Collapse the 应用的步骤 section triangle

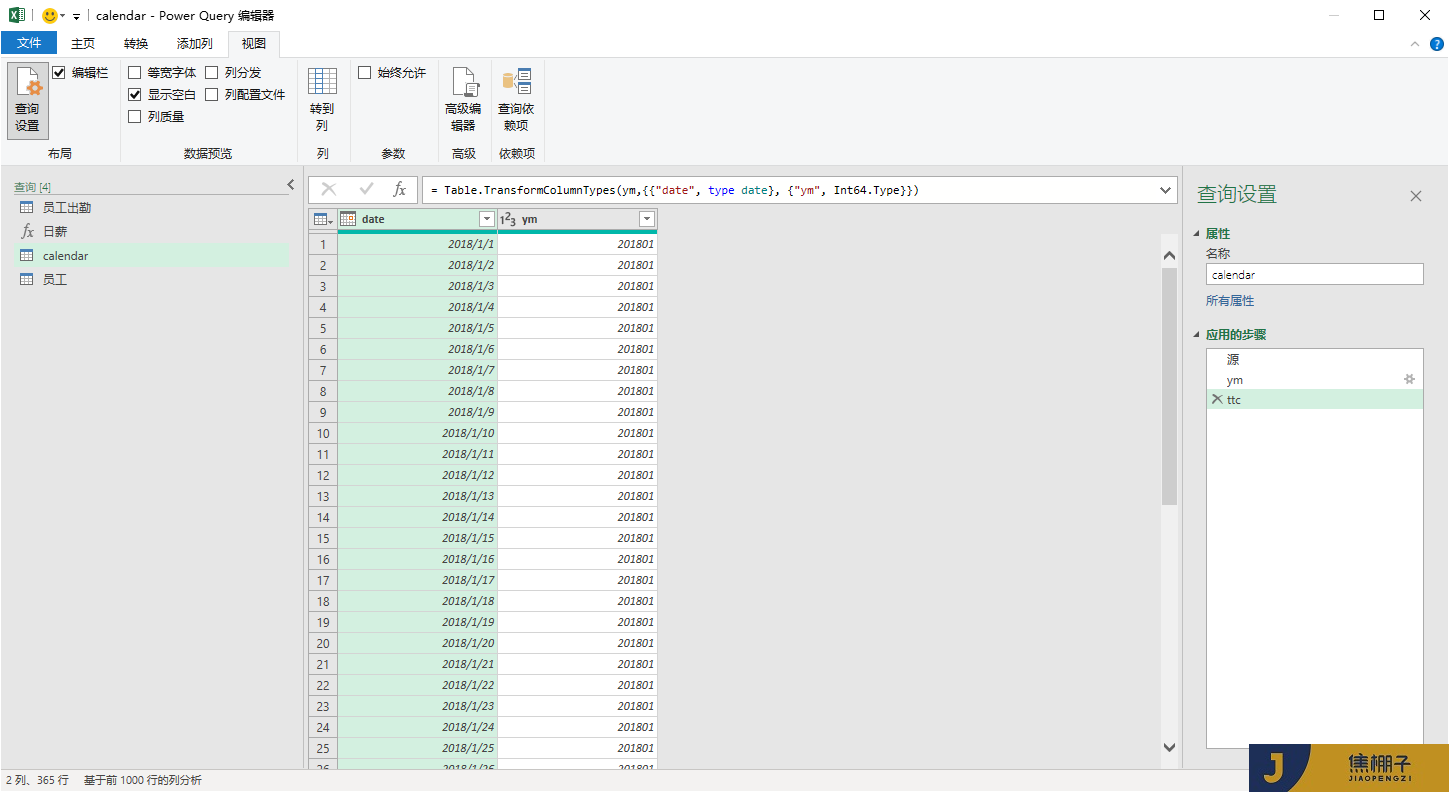coord(1198,334)
